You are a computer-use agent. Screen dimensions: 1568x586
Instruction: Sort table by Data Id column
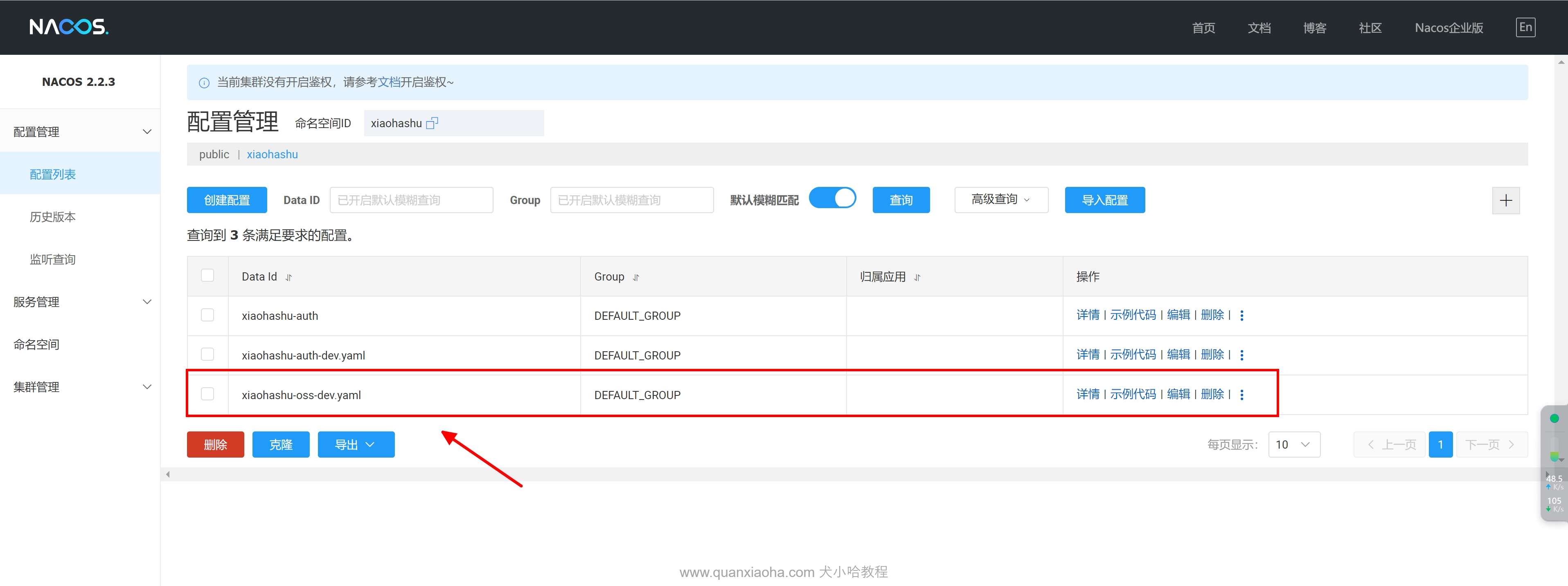[288, 278]
